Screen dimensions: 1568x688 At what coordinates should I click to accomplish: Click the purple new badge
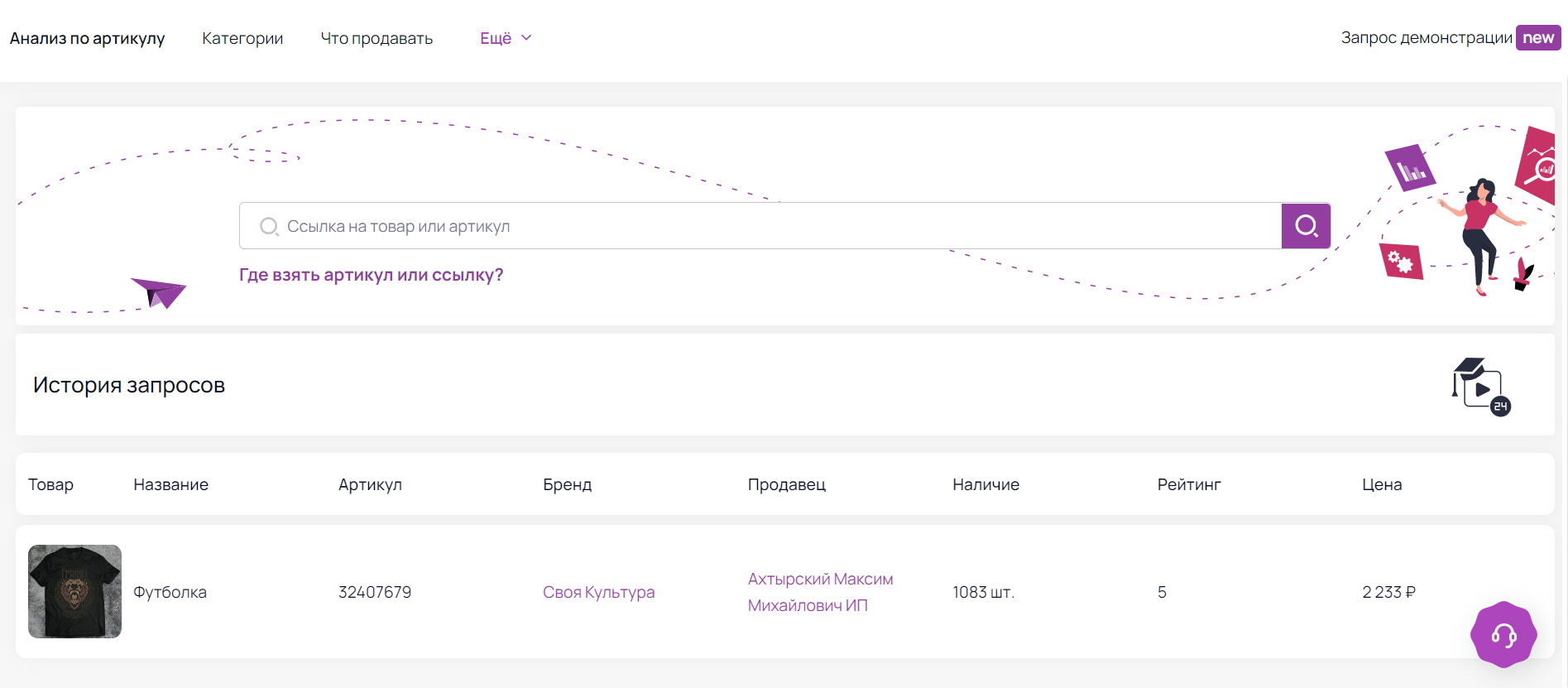pos(1538,38)
